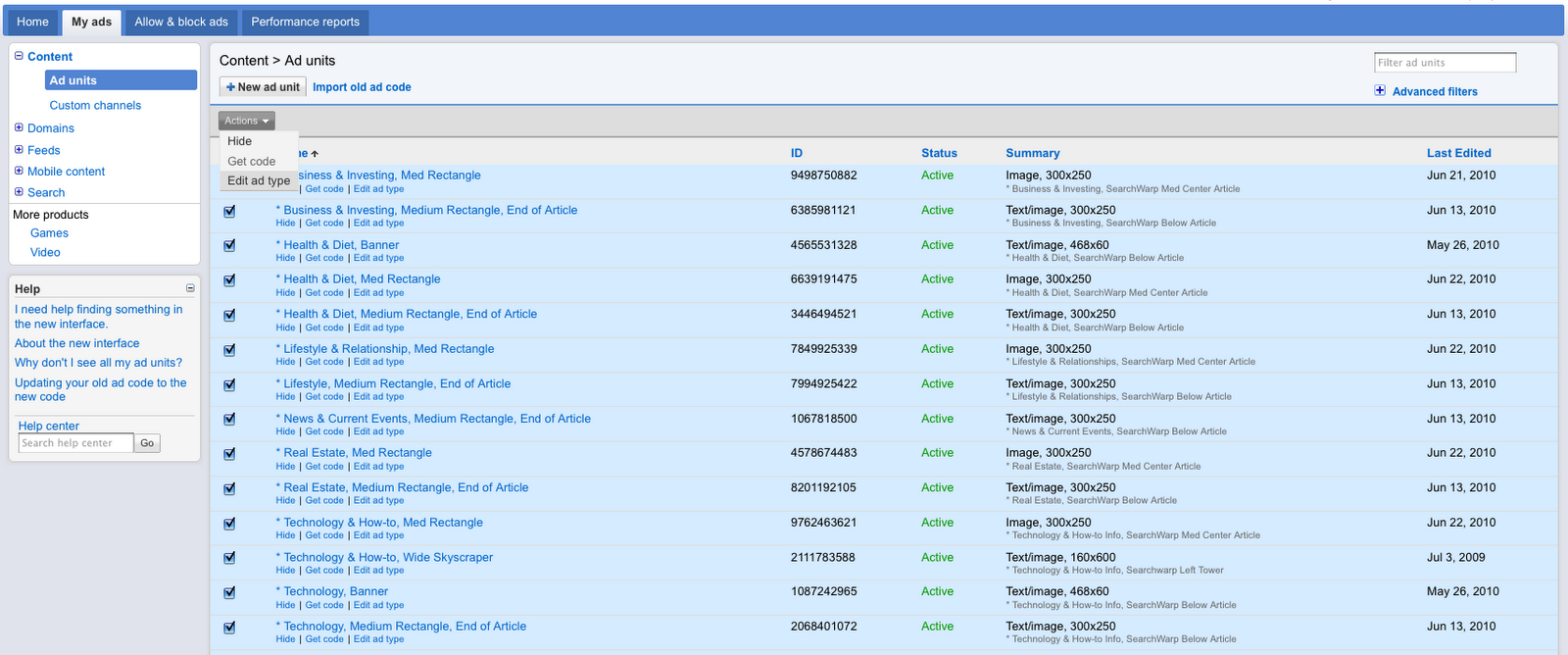Sort table by Status column

click(x=939, y=153)
